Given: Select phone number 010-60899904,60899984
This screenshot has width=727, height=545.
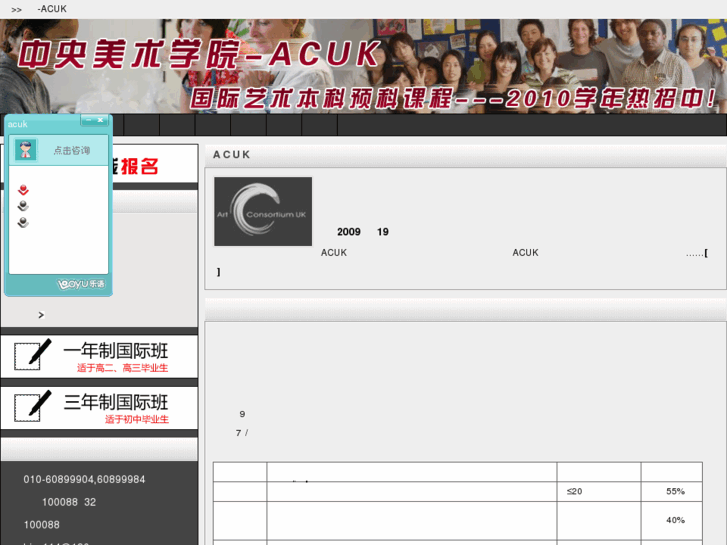Looking at the screenshot, I should [84, 479].
